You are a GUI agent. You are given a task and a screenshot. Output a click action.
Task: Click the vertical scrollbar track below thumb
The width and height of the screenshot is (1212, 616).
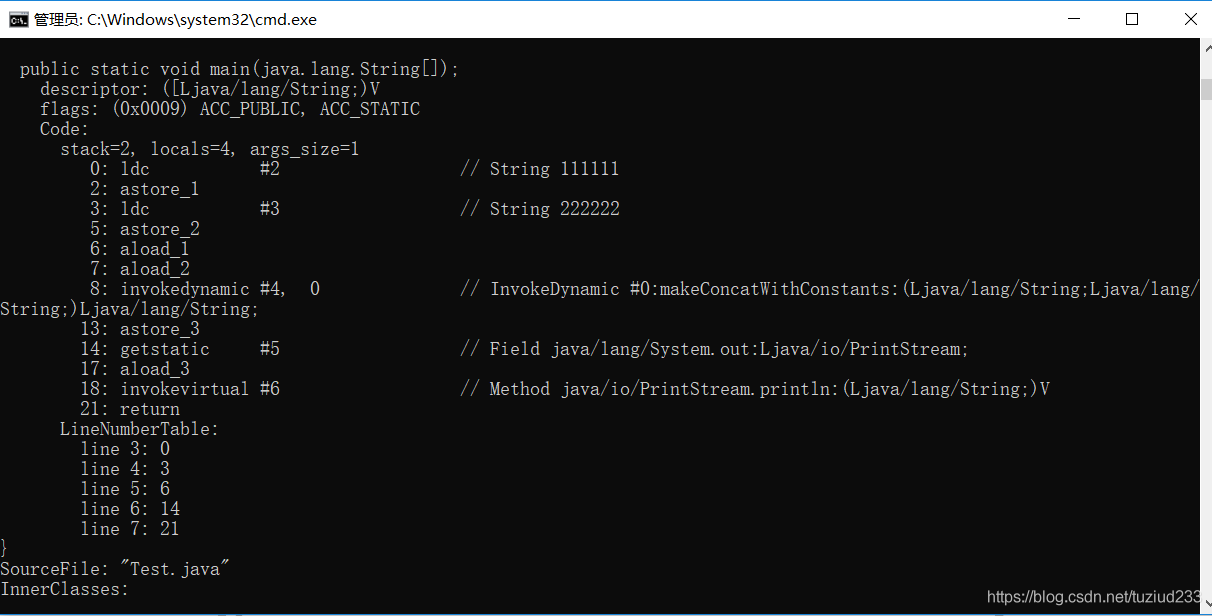tap(1206, 350)
